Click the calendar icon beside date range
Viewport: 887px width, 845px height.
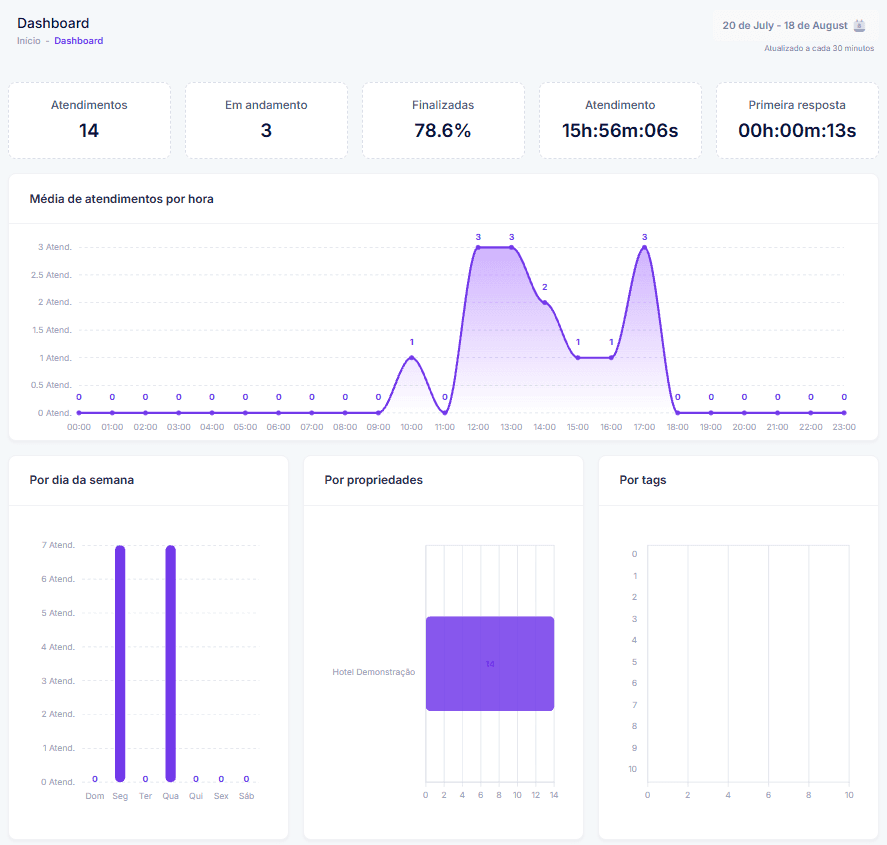point(859,25)
